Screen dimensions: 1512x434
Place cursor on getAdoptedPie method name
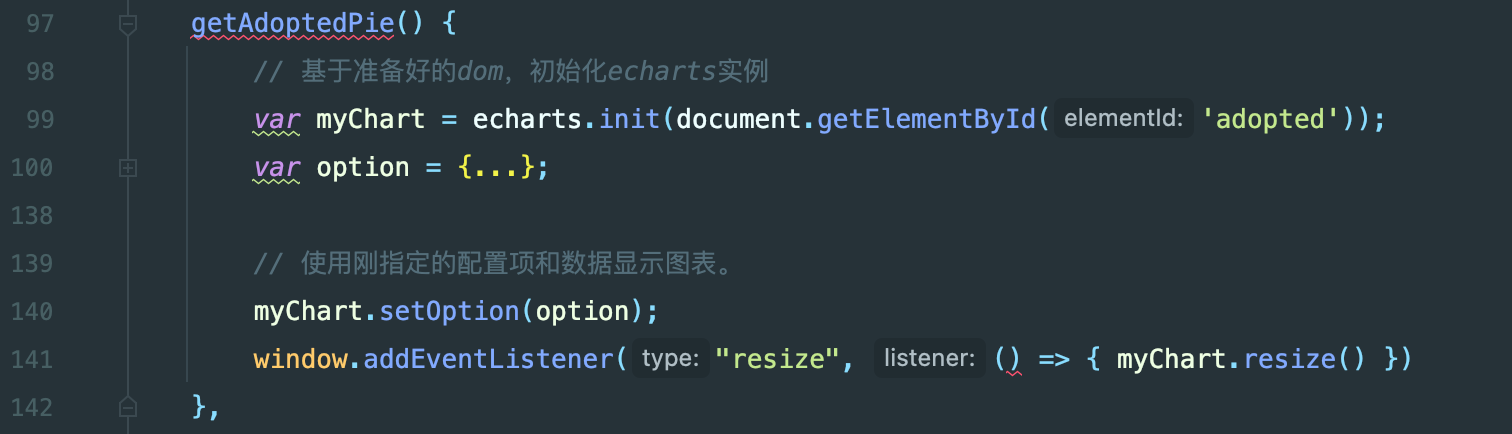click(293, 24)
